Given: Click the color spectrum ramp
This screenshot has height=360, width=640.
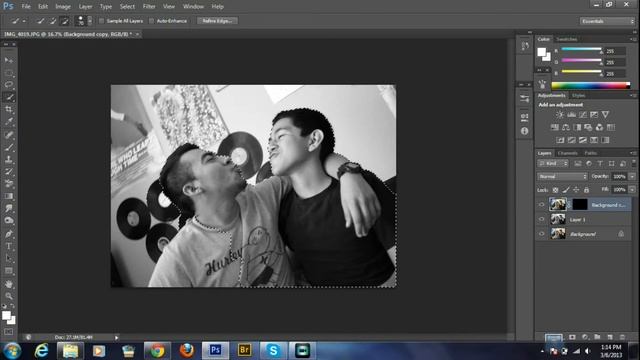Looking at the screenshot, I should (591, 85).
